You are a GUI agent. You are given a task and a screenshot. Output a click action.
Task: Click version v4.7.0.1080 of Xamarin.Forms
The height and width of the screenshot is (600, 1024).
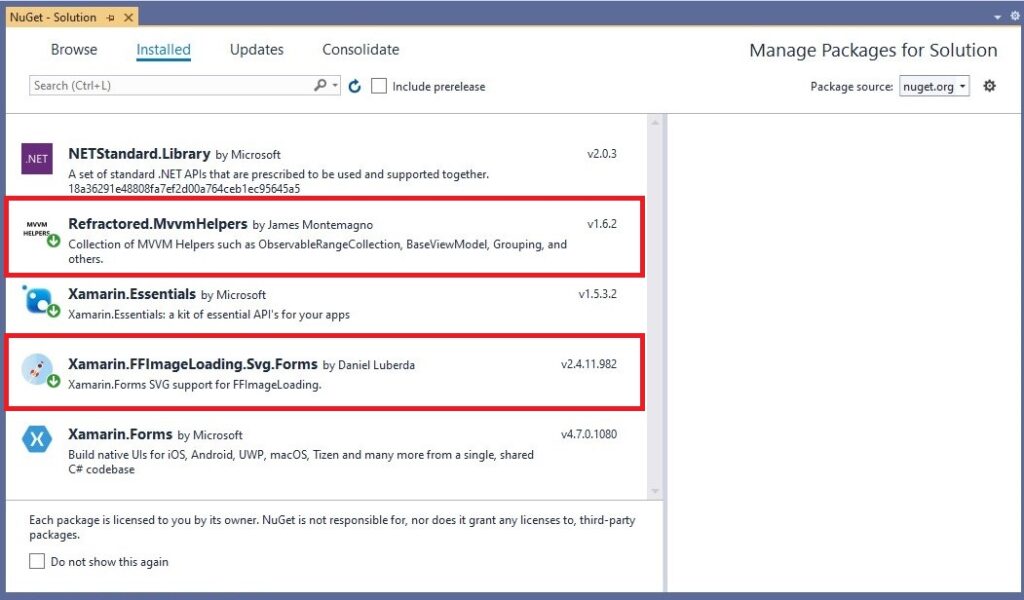[x=588, y=434]
